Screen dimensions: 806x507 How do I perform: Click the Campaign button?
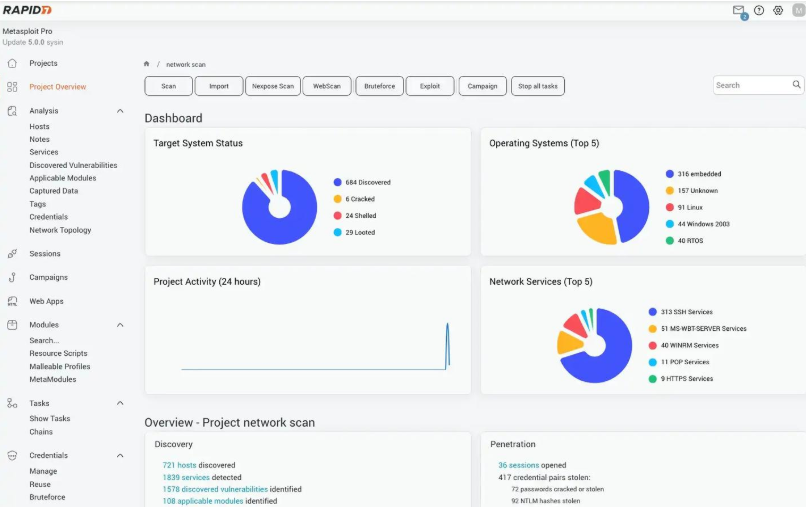483,86
